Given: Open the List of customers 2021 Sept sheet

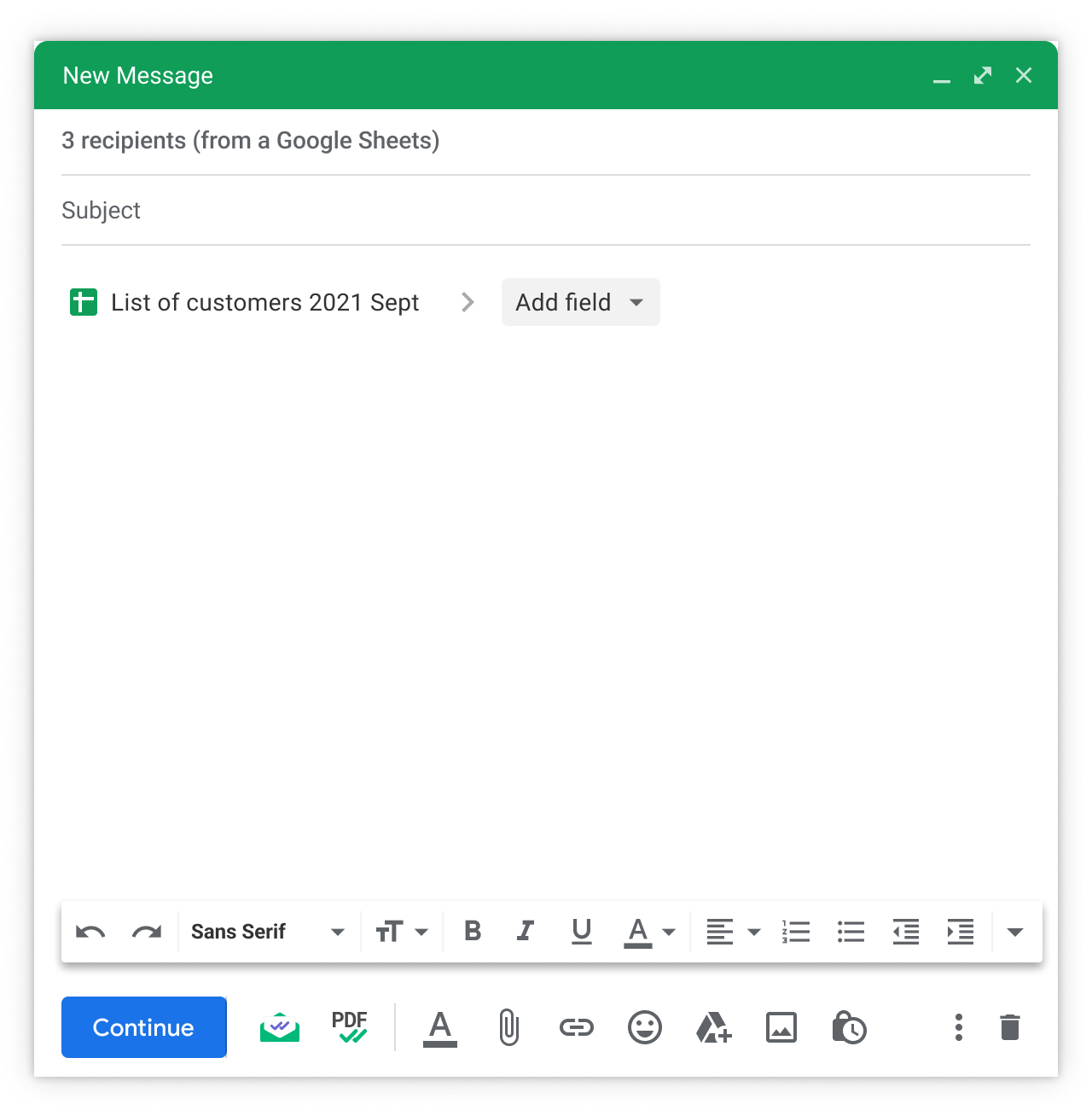Looking at the screenshot, I should [264, 302].
